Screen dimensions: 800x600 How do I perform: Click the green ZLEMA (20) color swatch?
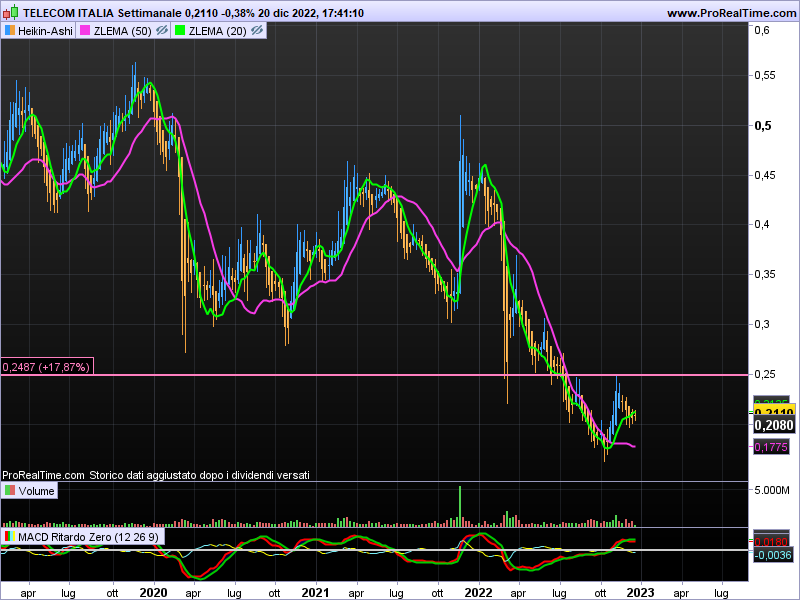(181, 31)
